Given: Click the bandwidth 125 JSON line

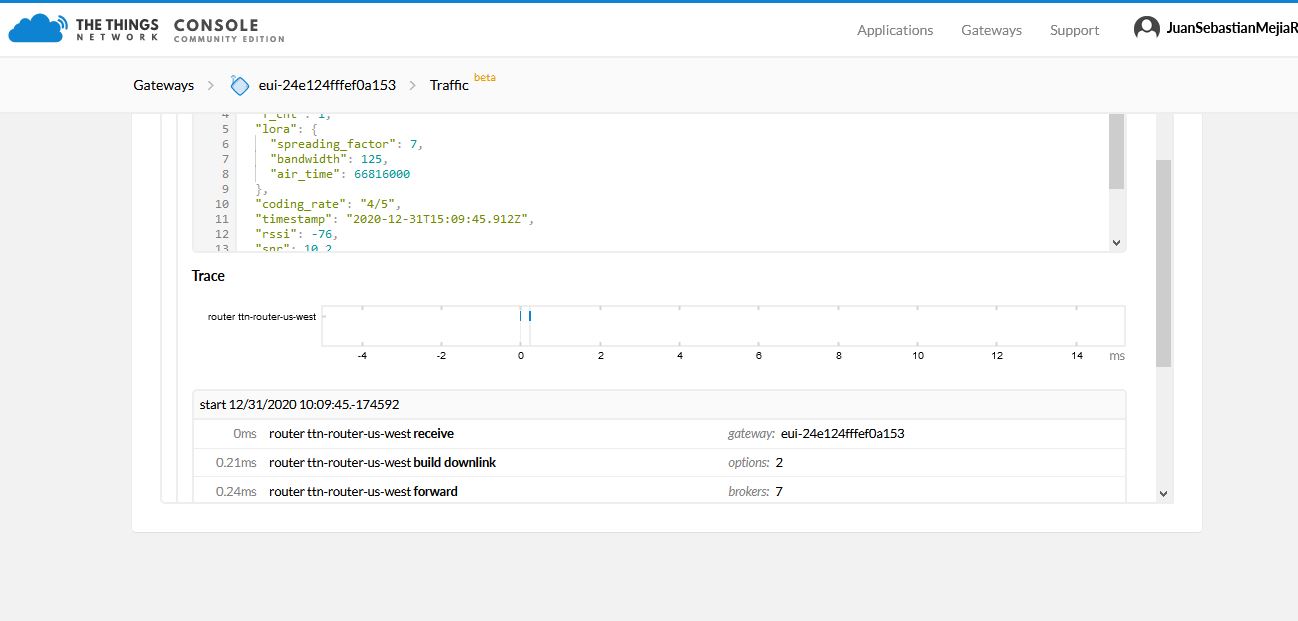Looking at the screenshot, I should pos(329,159).
